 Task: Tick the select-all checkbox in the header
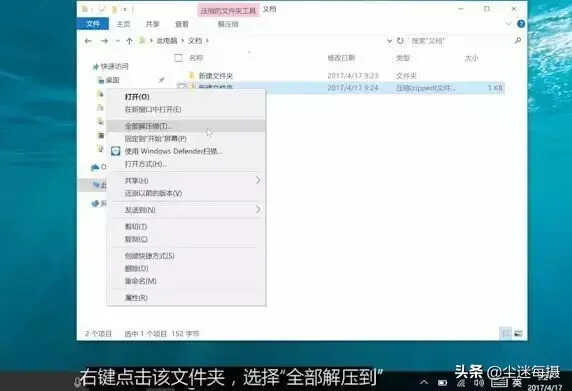click(x=178, y=58)
